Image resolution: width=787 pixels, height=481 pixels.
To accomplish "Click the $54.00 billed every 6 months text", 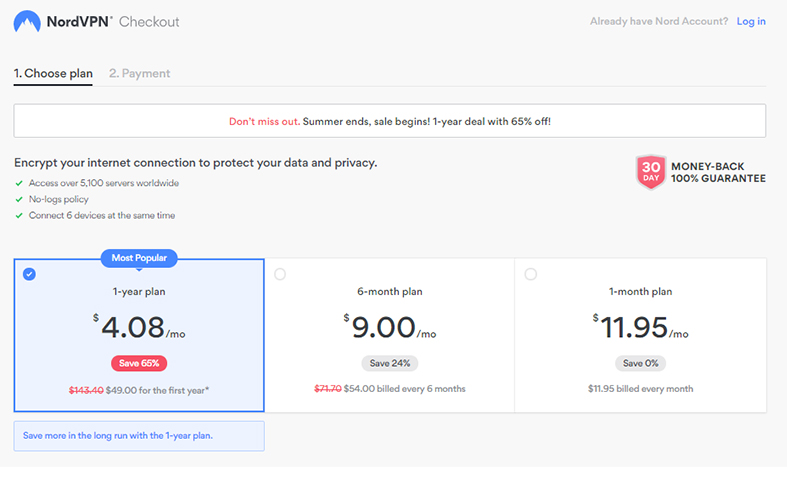I will tap(405, 389).
